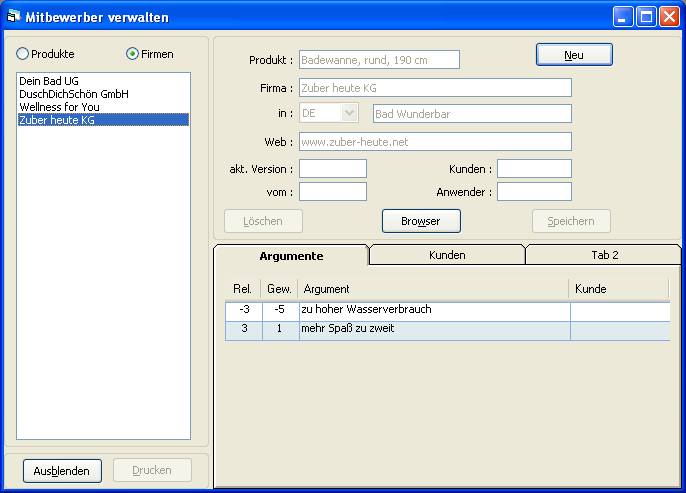Click the Anwender input field
This screenshot has width=686, height=493.
(534, 191)
